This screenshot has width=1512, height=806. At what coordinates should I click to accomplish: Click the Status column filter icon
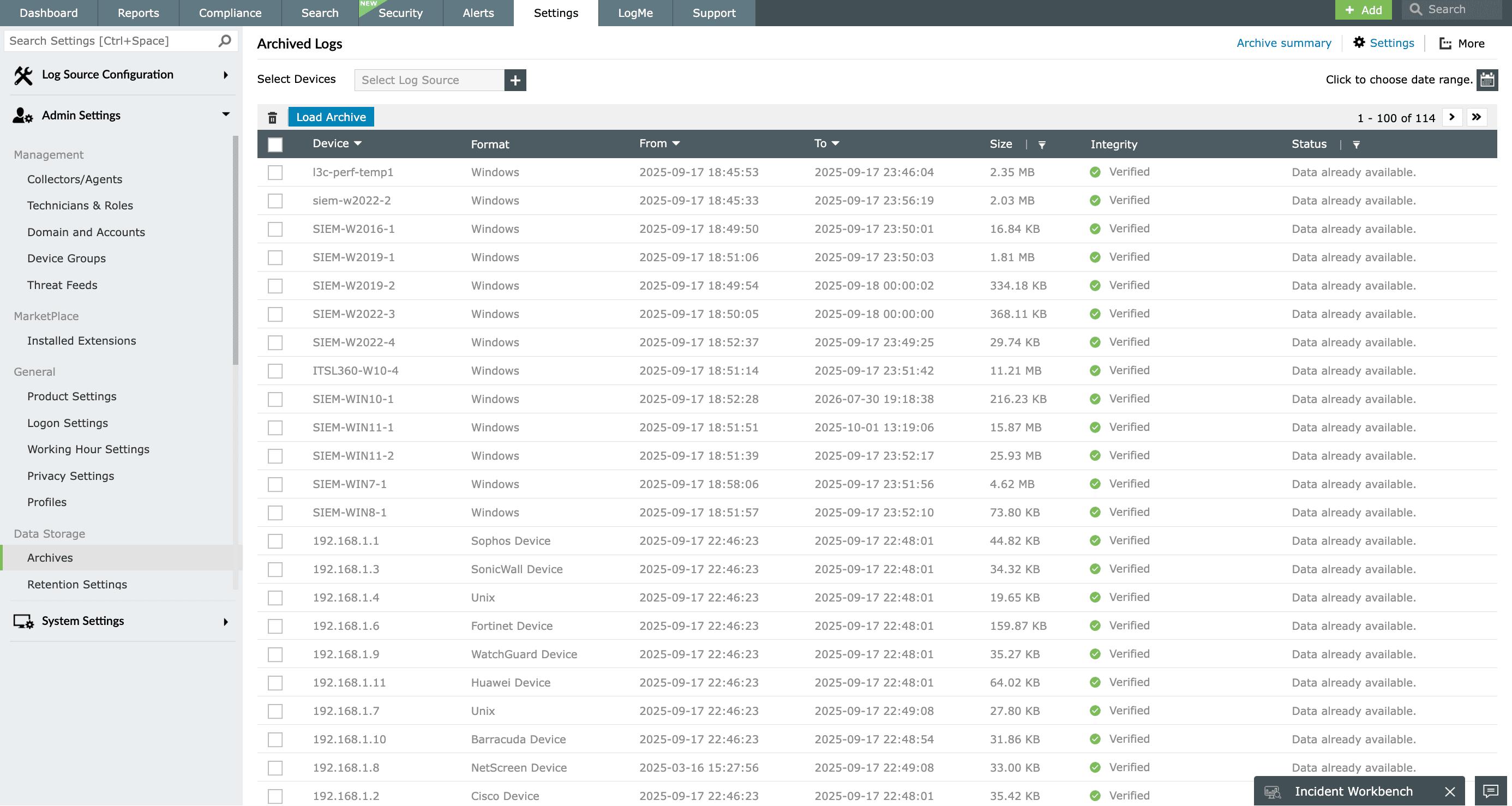pos(1356,145)
